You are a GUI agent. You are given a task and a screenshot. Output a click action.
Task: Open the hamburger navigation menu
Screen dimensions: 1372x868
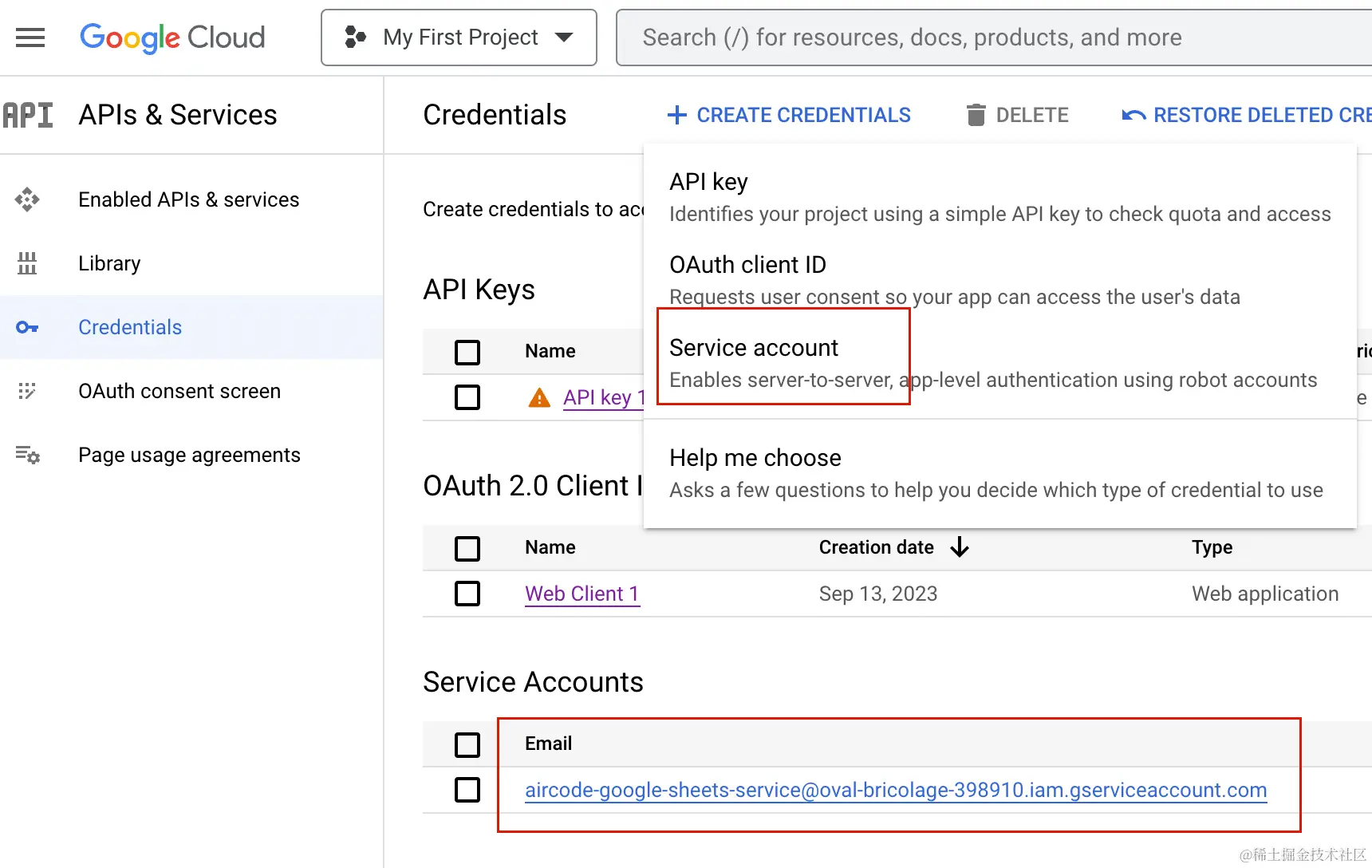pos(30,37)
